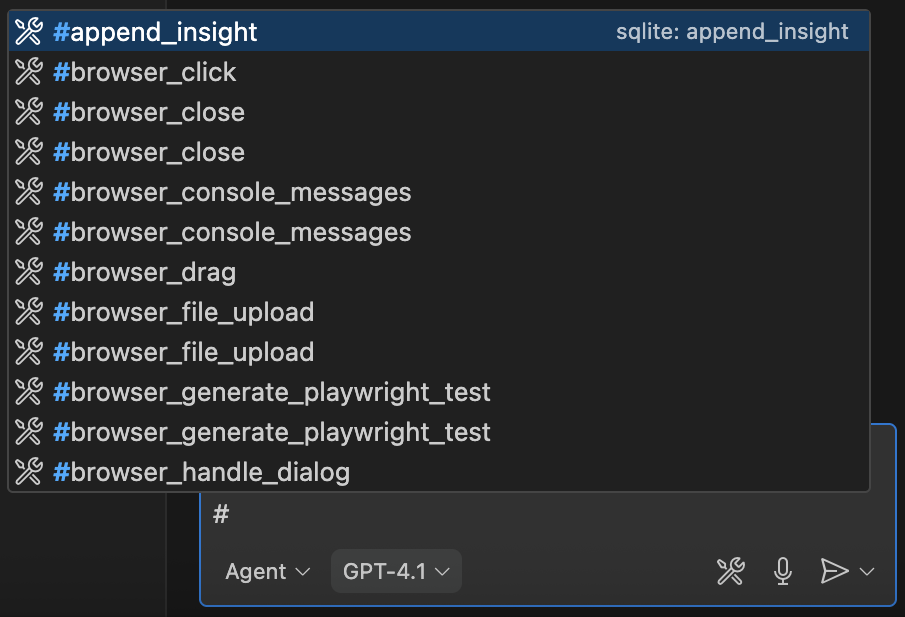Activate the microphone voice input icon
The image size is (905, 617).
[x=782, y=572]
